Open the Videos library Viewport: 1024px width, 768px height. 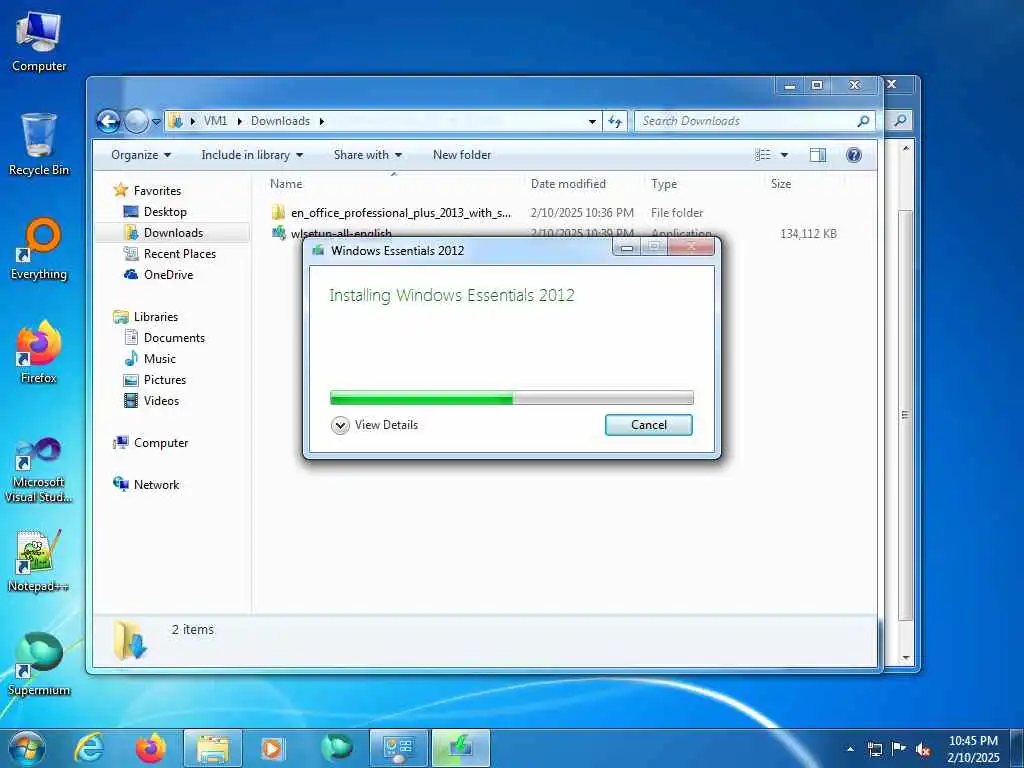161,401
